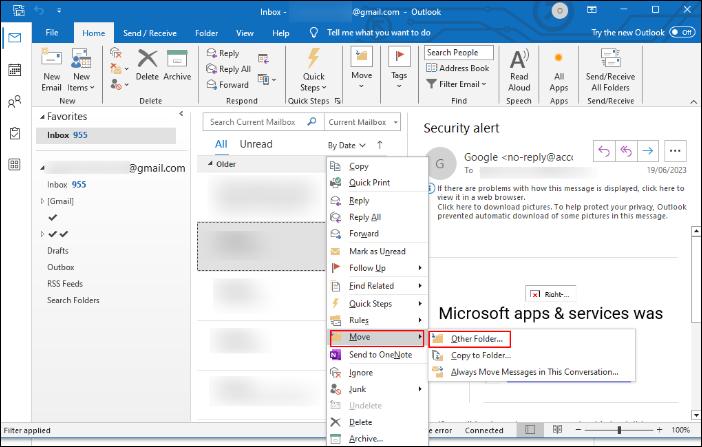The height and width of the screenshot is (447, 702).
Task: Select the Drafts folder
Action: point(58,251)
